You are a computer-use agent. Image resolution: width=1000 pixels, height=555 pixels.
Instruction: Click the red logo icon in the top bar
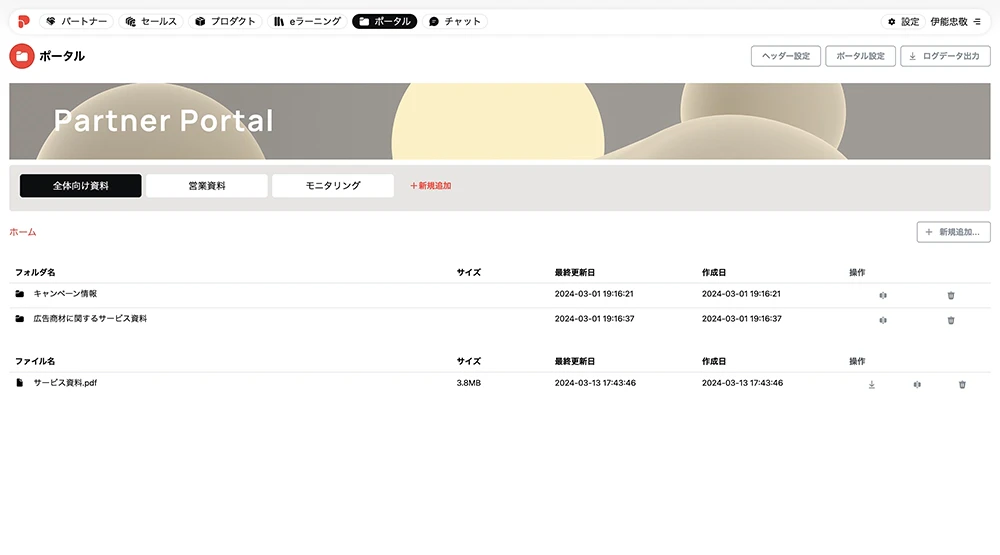(24, 21)
